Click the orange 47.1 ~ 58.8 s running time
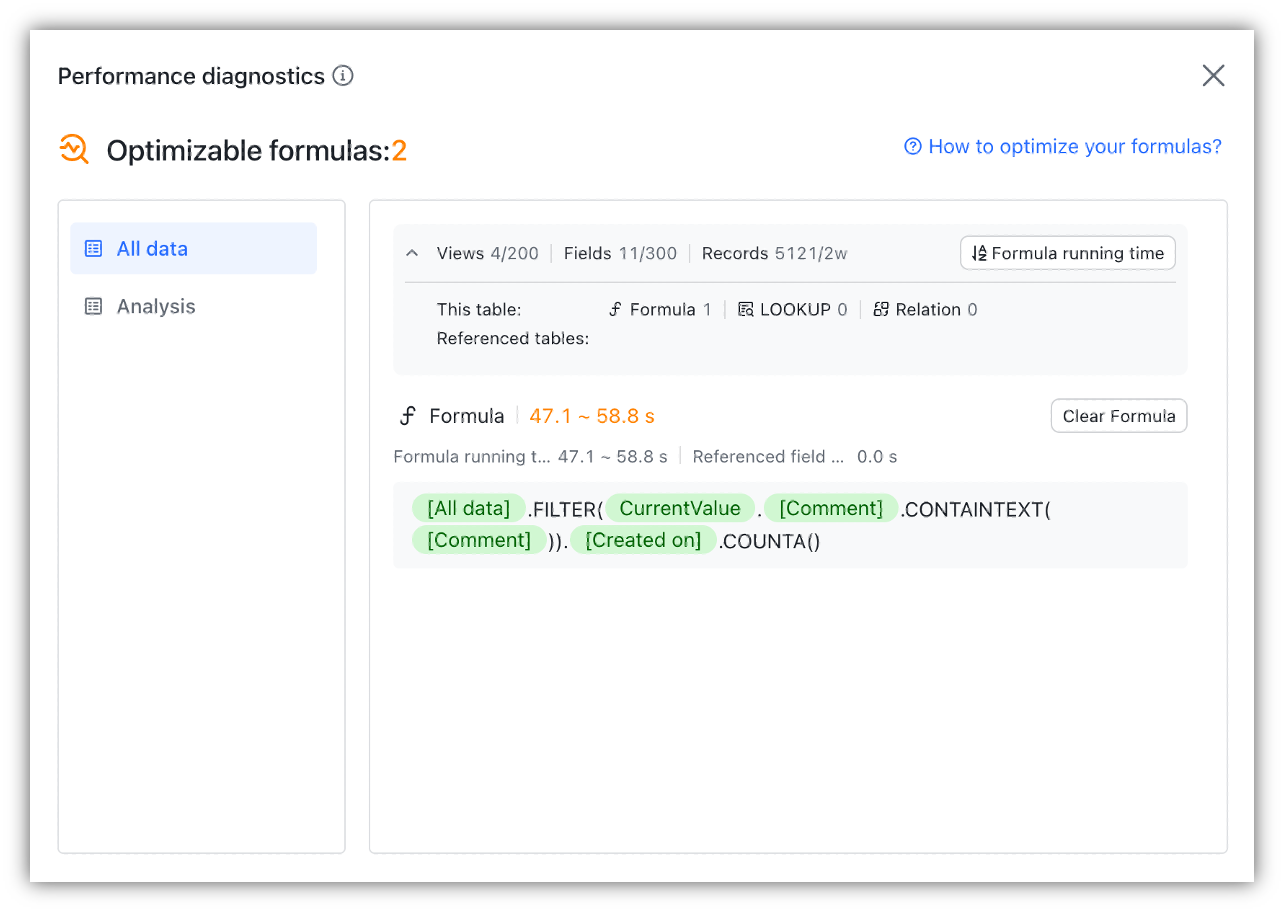1284x912 pixels. 591,415
